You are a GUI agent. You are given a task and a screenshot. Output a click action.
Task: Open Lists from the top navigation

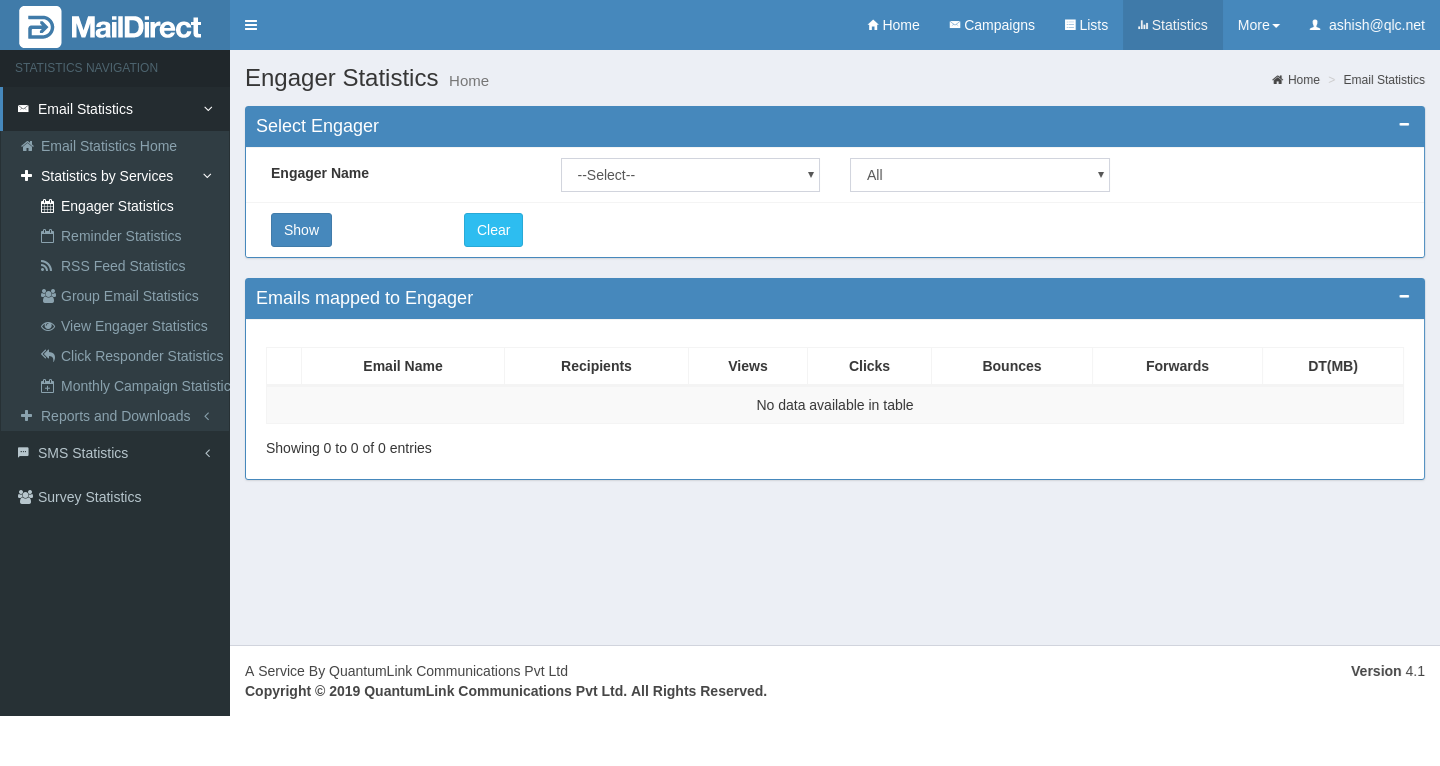pos(1086,25)
